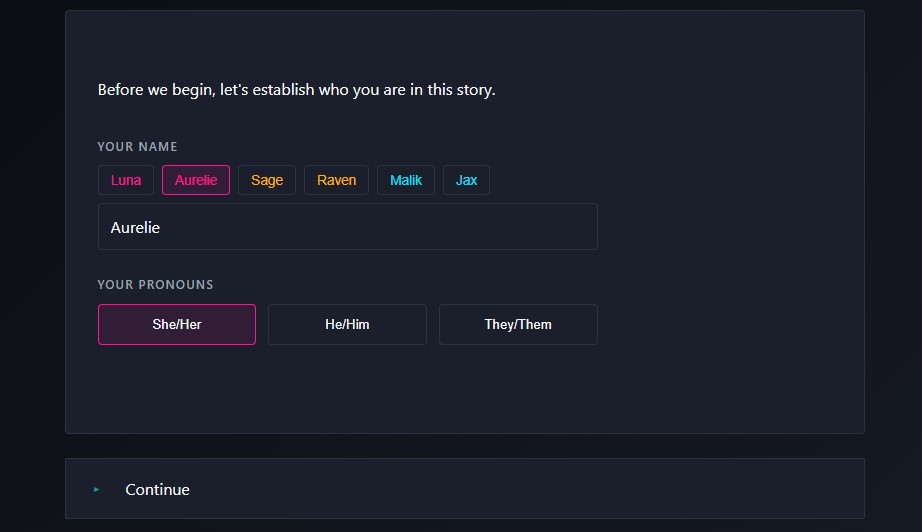922x532 pixels.
Task: Select the Jax name chip
Action: coord(466,181)
